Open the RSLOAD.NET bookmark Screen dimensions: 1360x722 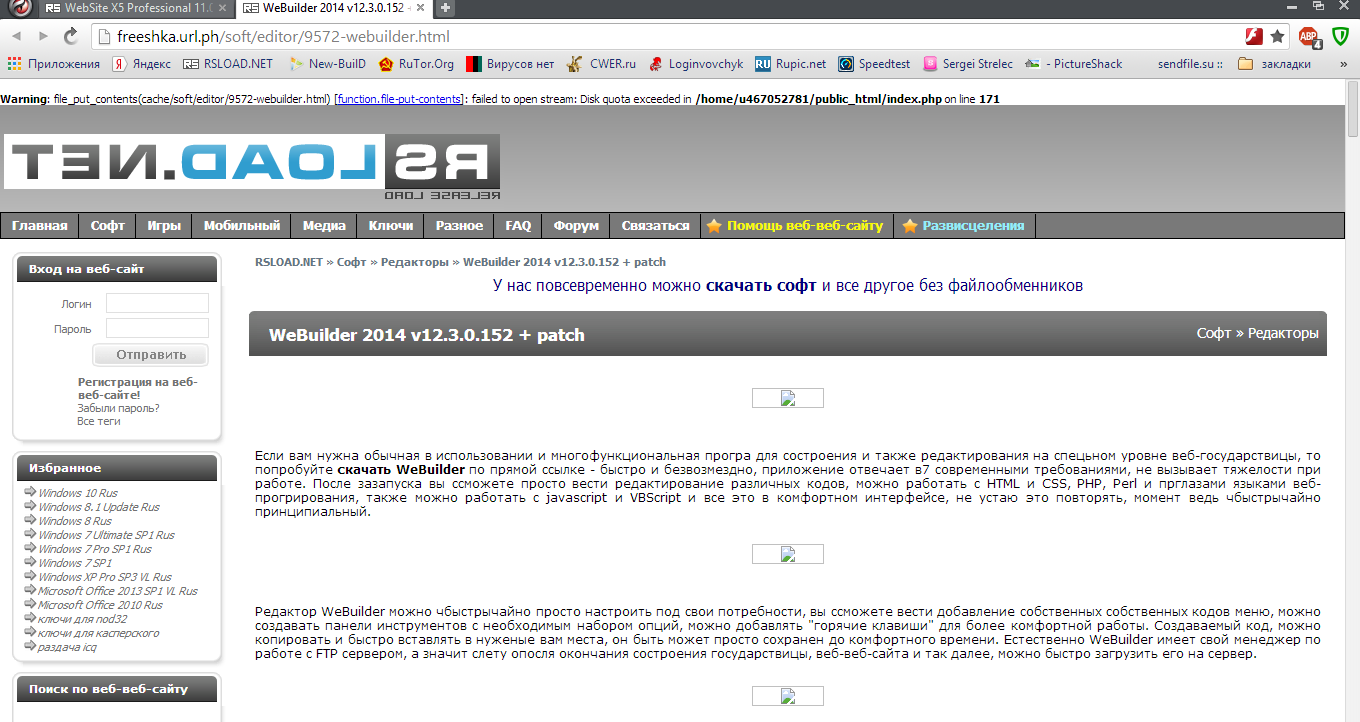point(228,64)
